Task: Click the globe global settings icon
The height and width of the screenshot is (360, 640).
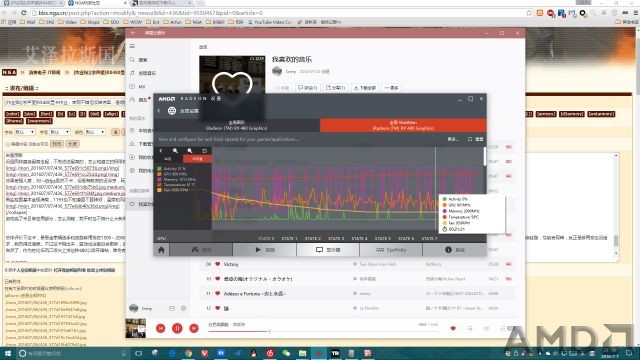Action: pos(172,111)
